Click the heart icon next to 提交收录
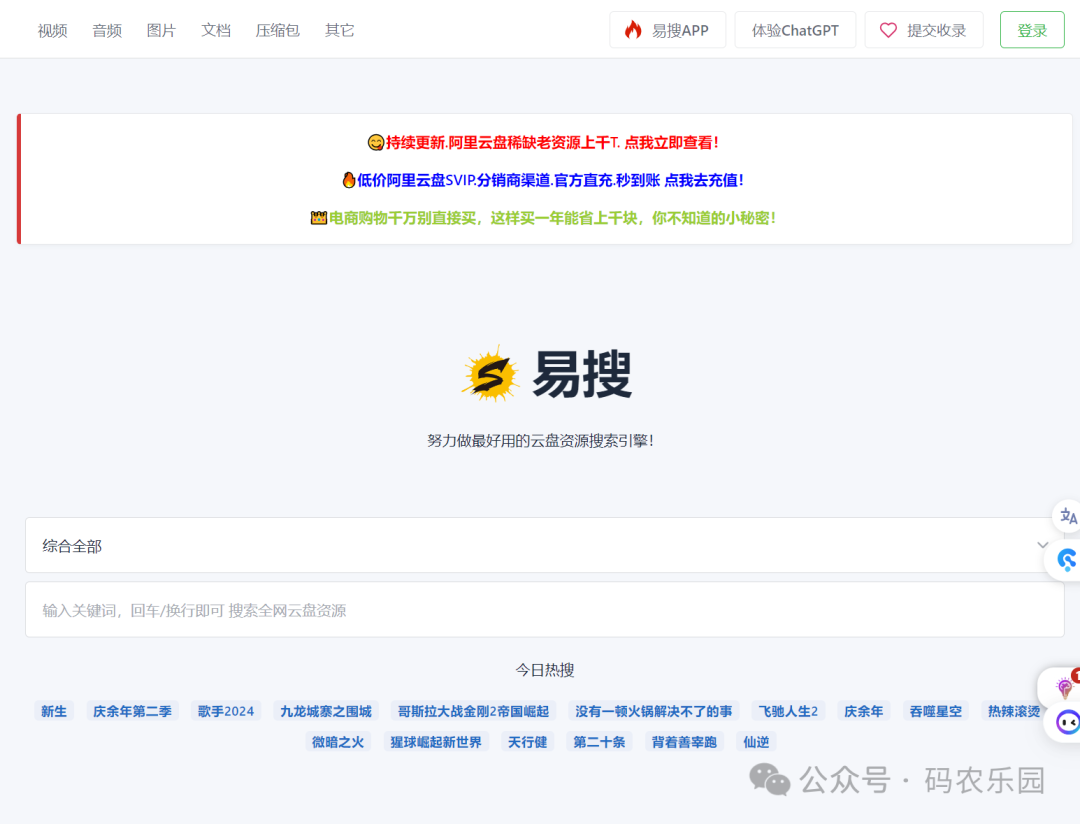1080x824 pixels. [x=888, y=29]
